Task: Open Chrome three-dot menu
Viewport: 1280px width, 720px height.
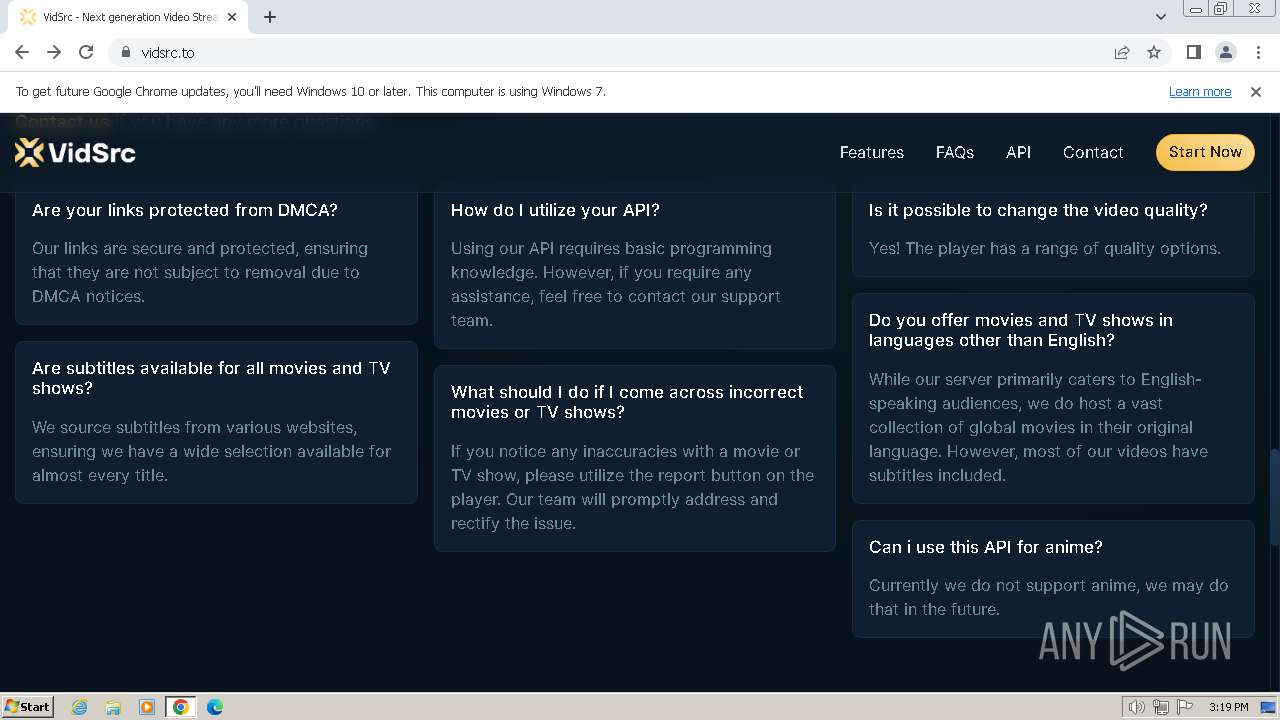Action: click(1257, 52)
